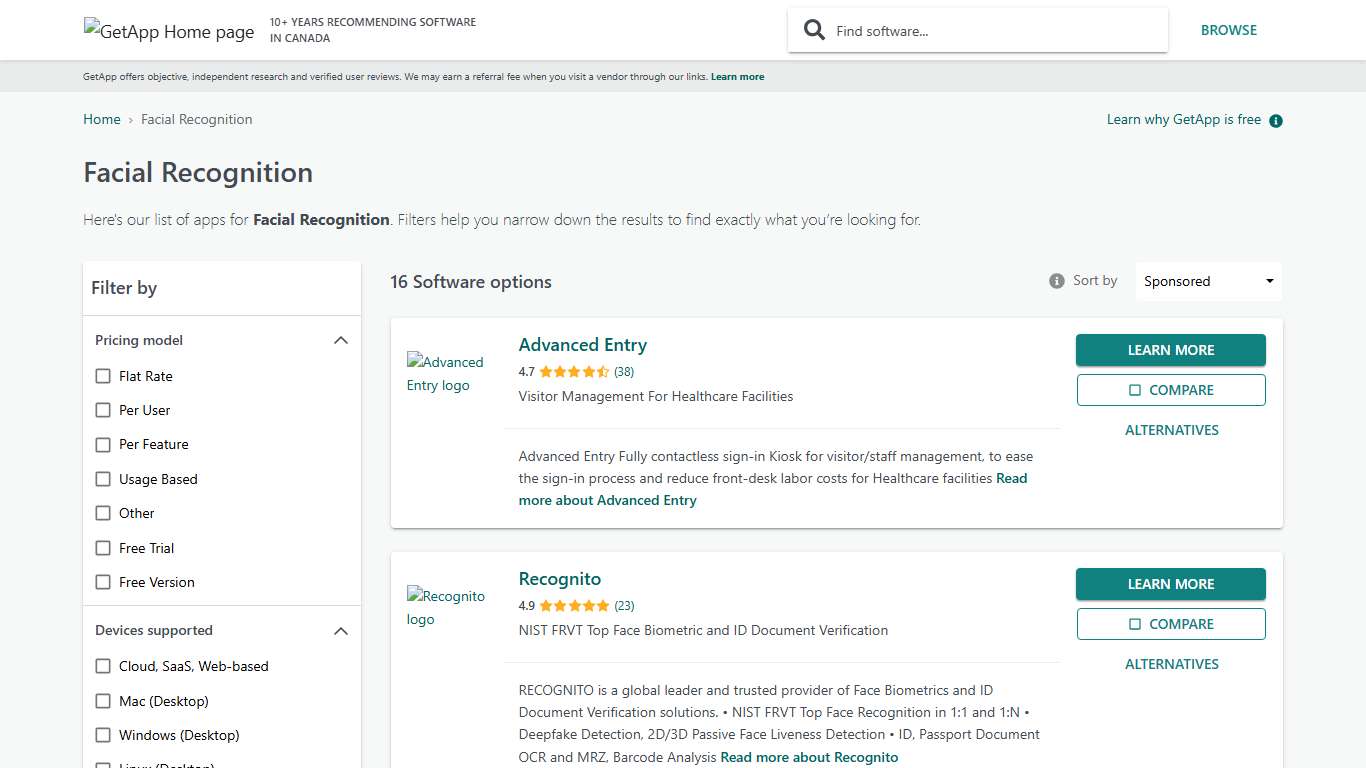Viewport: 1366px width, 768px height.
Task: Open the Sort by Sponsored dropdown
Action: coord(1207,281)
